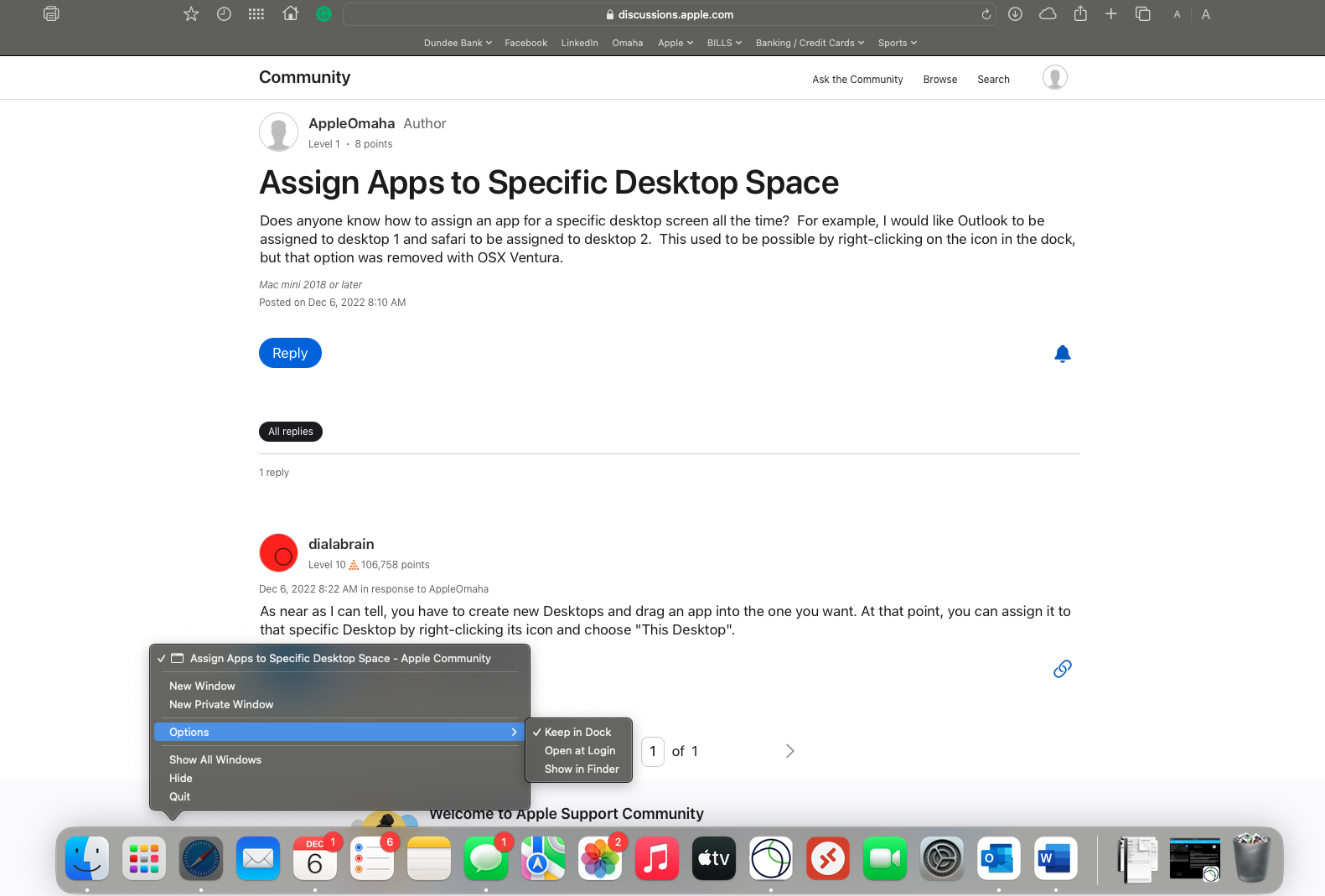The image size is (1325, 896).
Task: Open the Finder icon in the Dock
Action: (87, 858)
